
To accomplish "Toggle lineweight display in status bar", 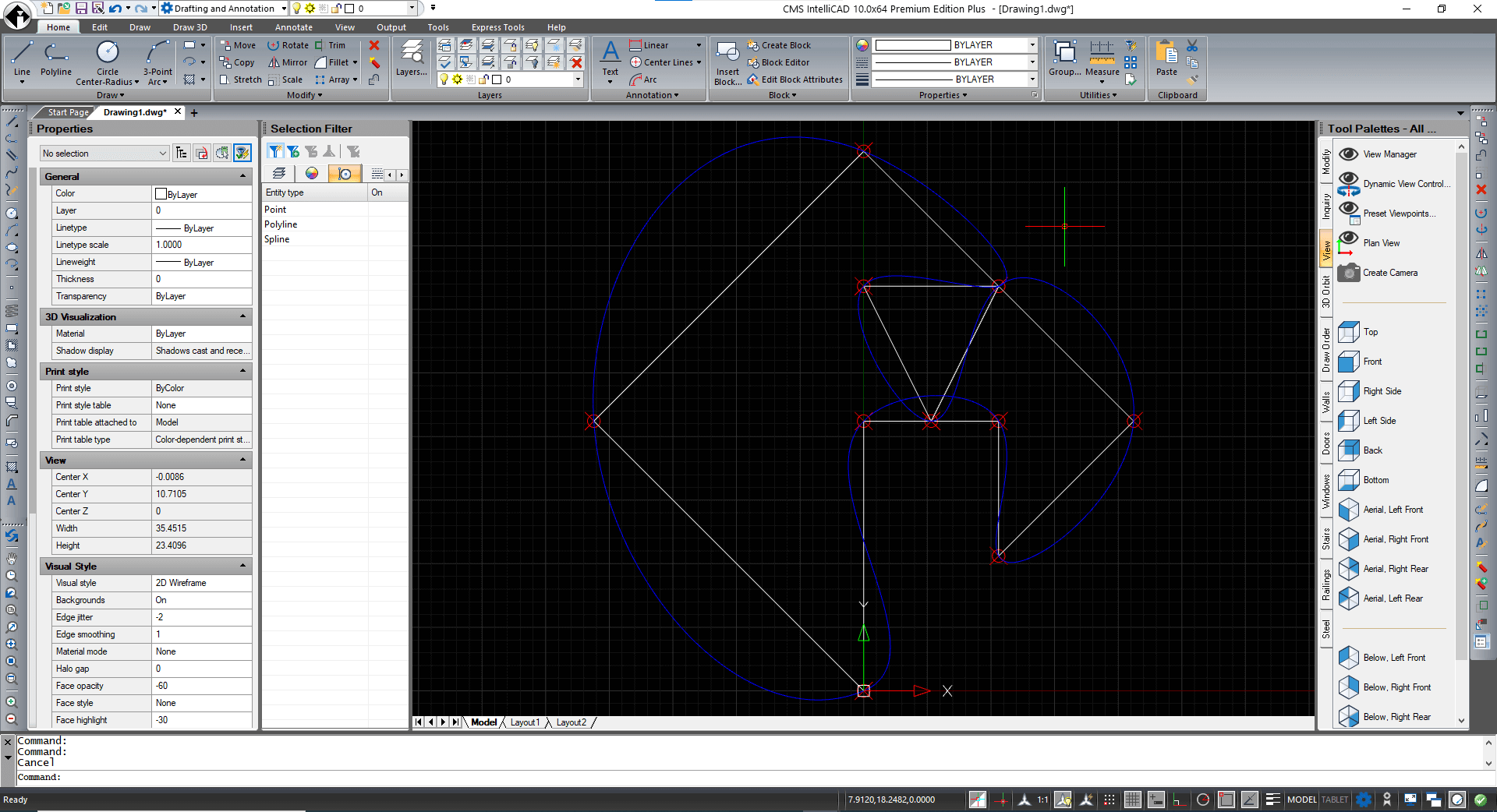I will 1272,800.
